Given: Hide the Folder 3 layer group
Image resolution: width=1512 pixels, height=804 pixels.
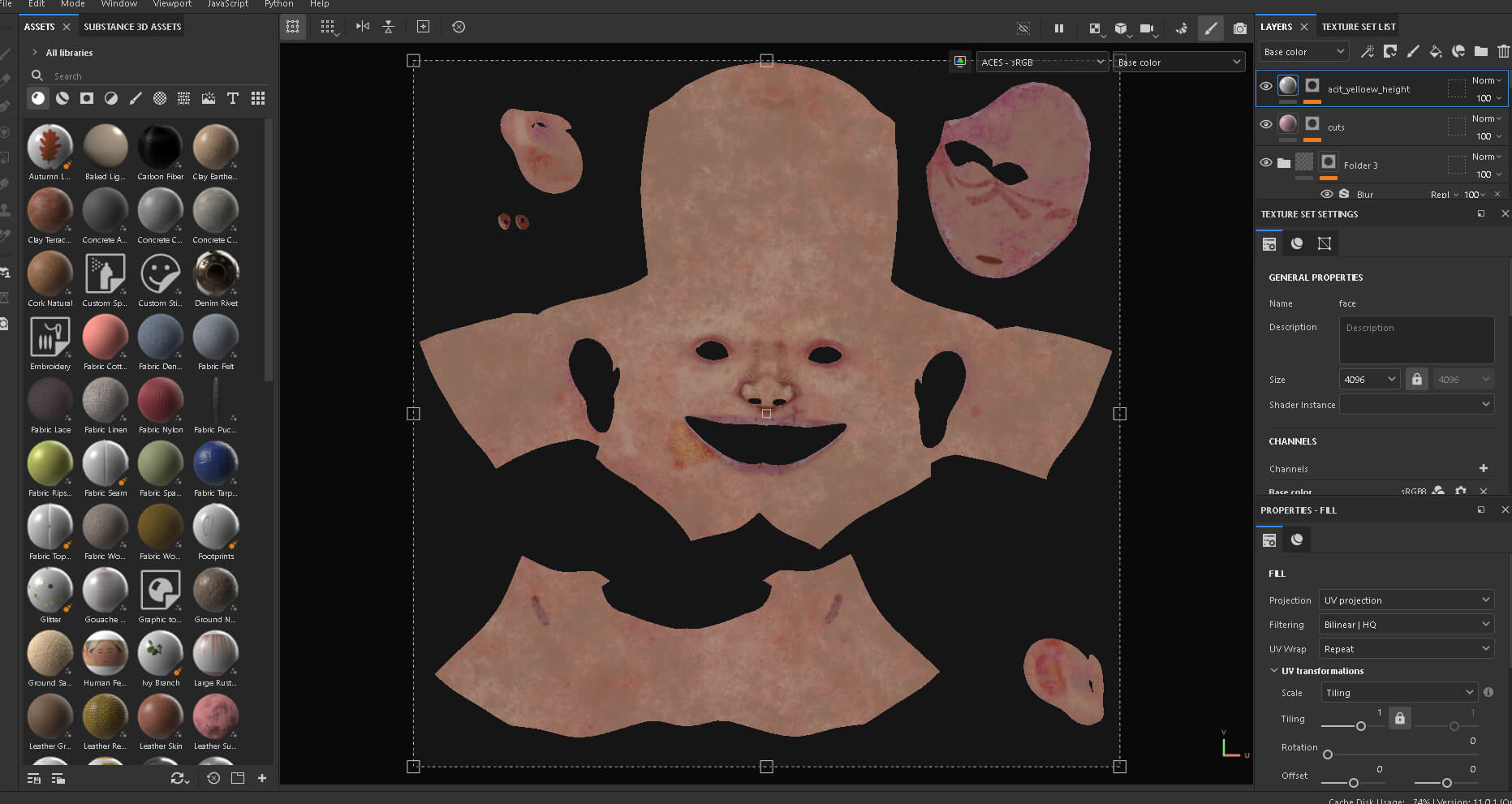Looking at the screenshot, I should click(x=1266, y=162).
